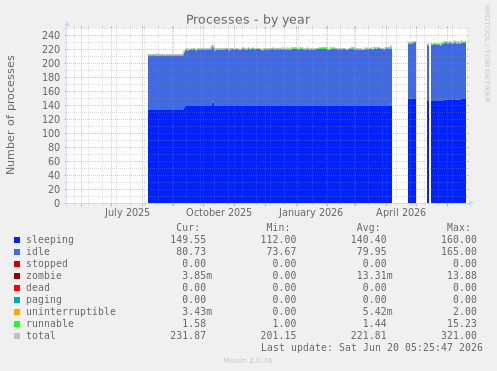
Task: Click zombie average value 13.31m
Action: 374,276
